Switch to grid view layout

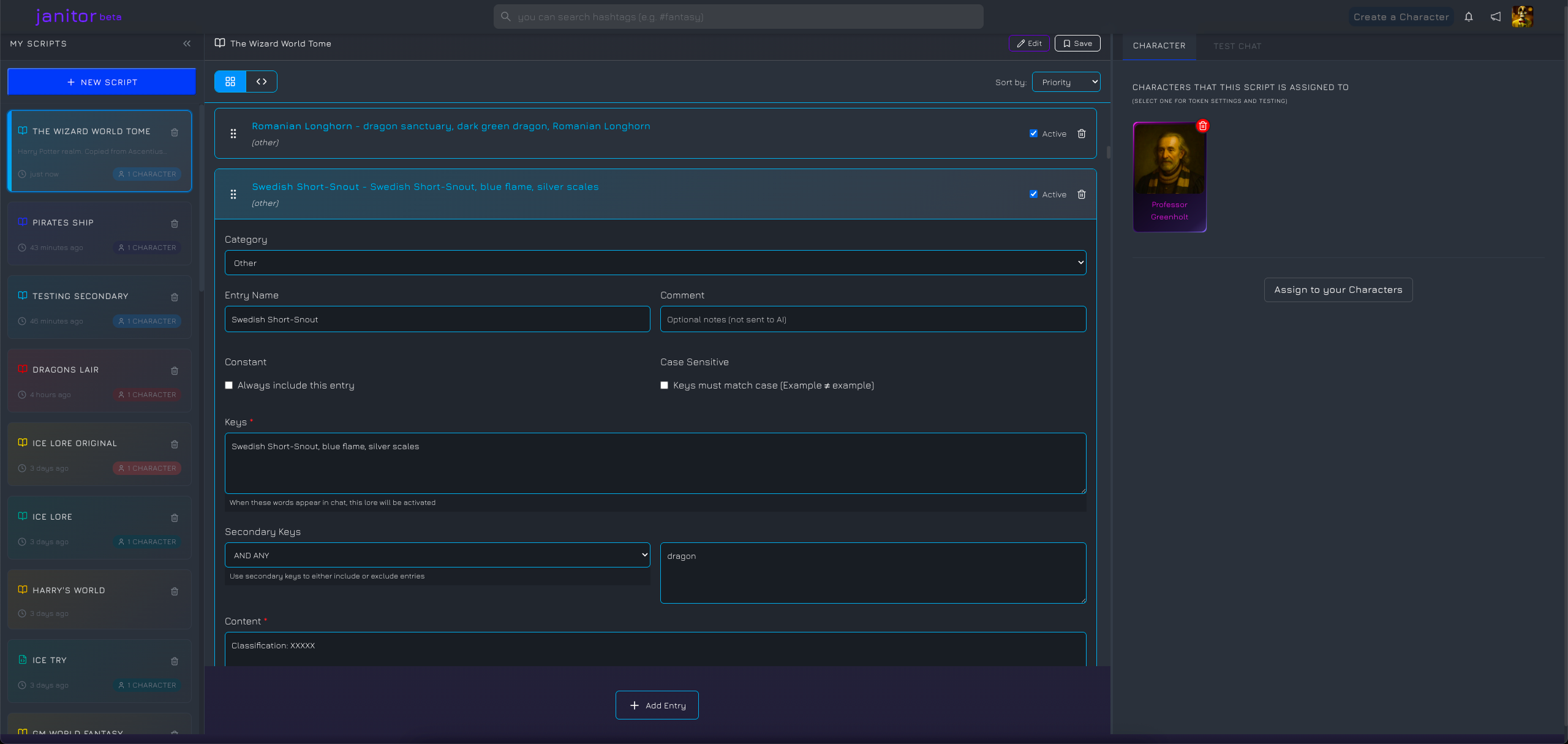pos(230,81)
